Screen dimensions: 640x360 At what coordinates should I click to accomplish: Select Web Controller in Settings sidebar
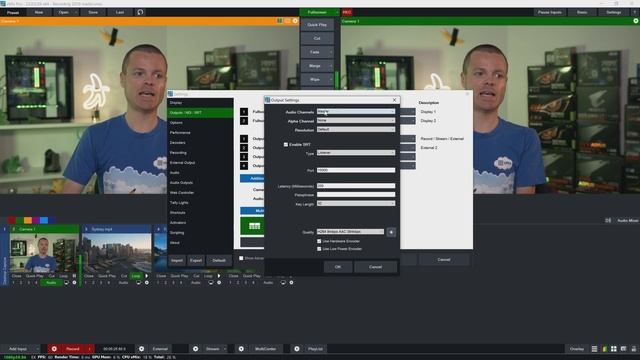pos(200,193)
